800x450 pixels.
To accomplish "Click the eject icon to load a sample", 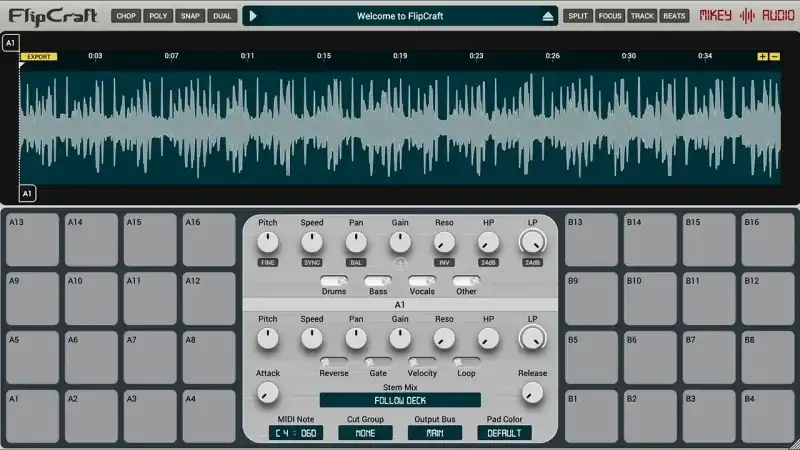I will (547, 16).
